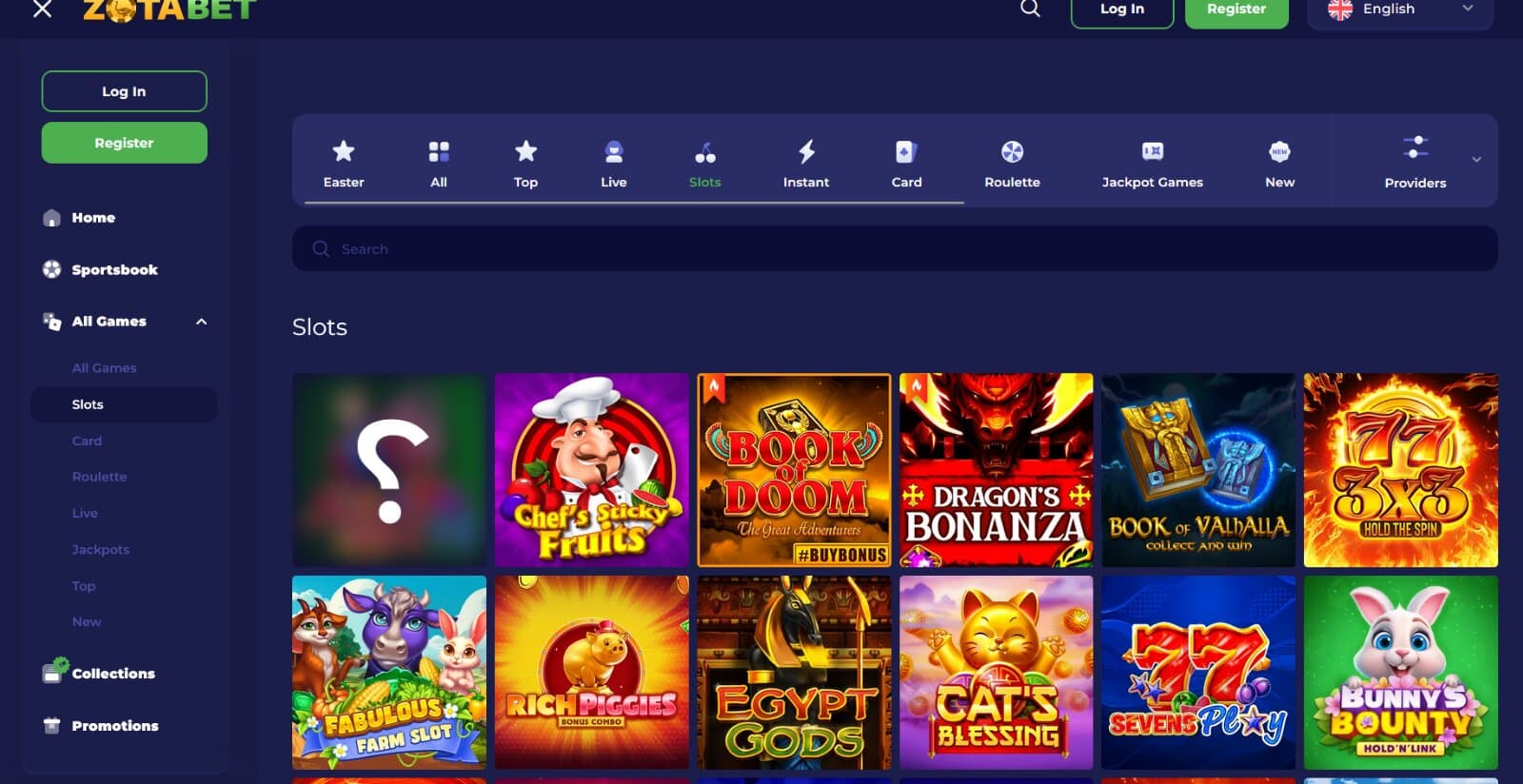Click the Sportsbook soccer ball icon

point(51,269)
